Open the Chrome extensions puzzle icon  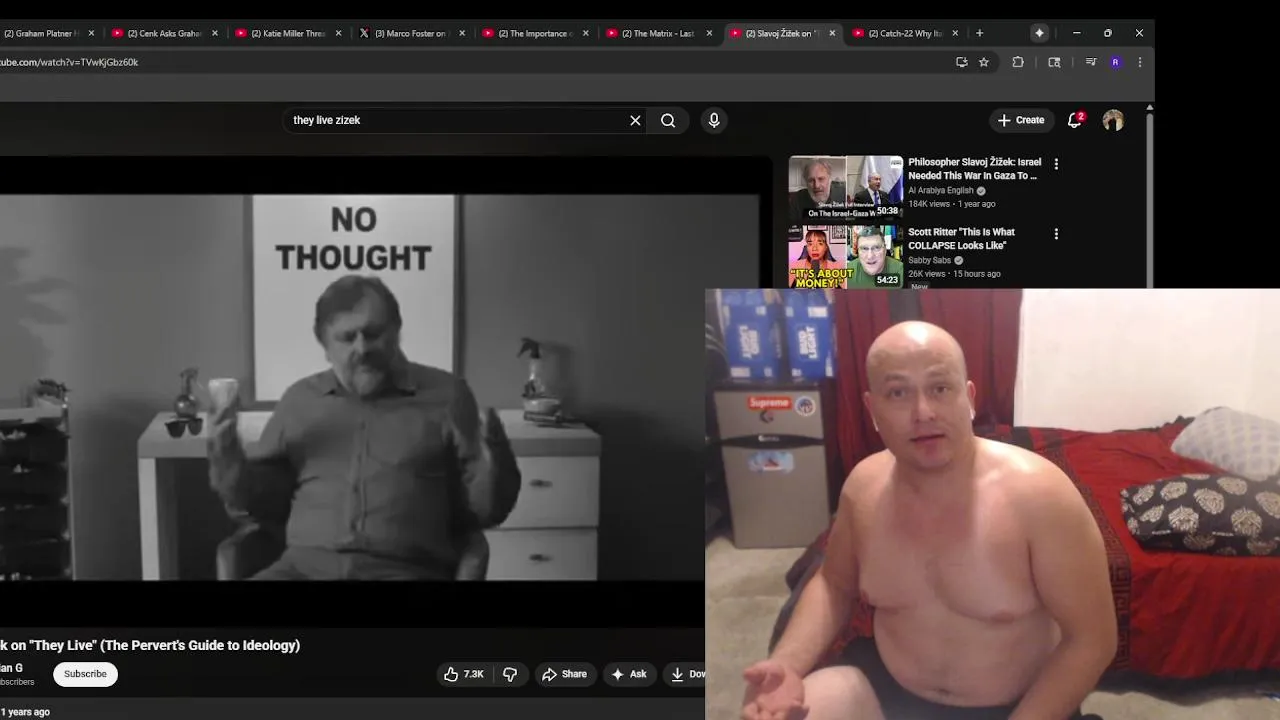pos(1018,62)
